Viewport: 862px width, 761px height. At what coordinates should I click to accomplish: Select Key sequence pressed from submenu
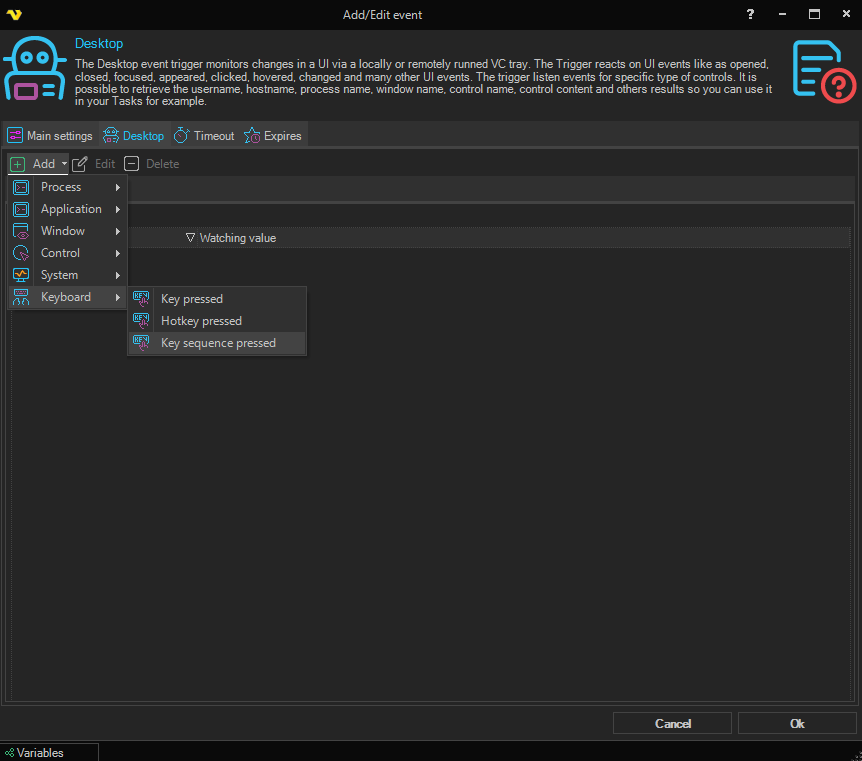tap(218, 343)
